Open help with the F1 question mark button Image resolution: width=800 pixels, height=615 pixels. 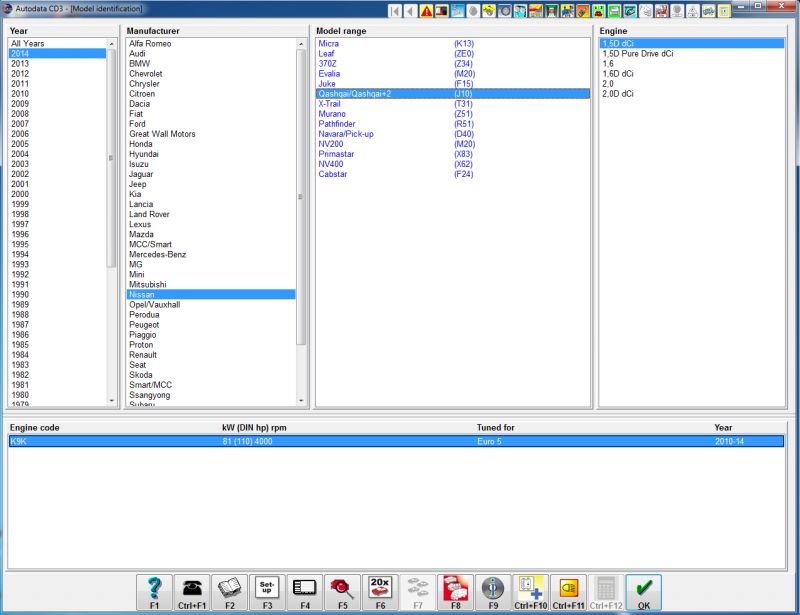pyautogui.click(x=154, y=593)
